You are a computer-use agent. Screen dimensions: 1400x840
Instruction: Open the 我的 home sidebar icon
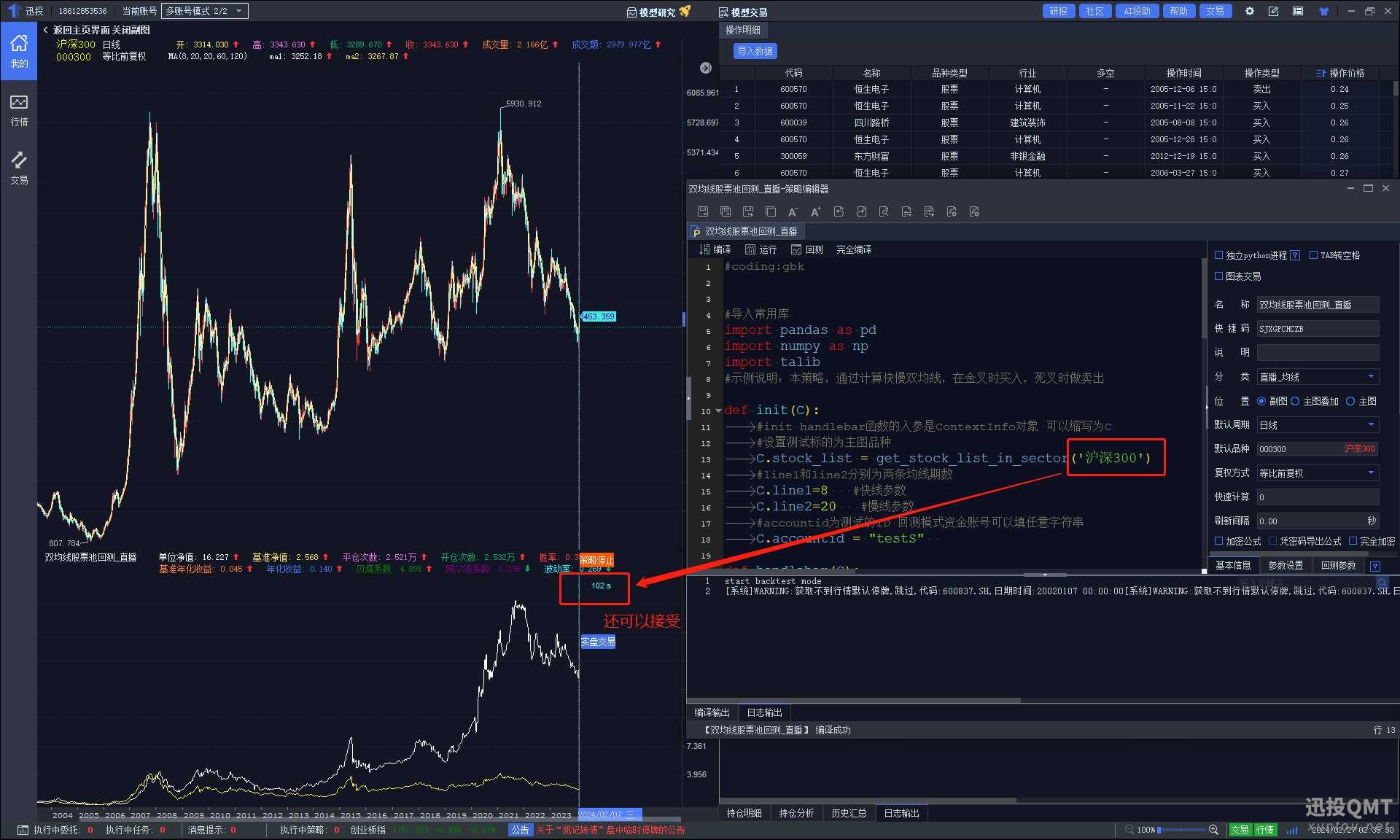click(19, 51)
